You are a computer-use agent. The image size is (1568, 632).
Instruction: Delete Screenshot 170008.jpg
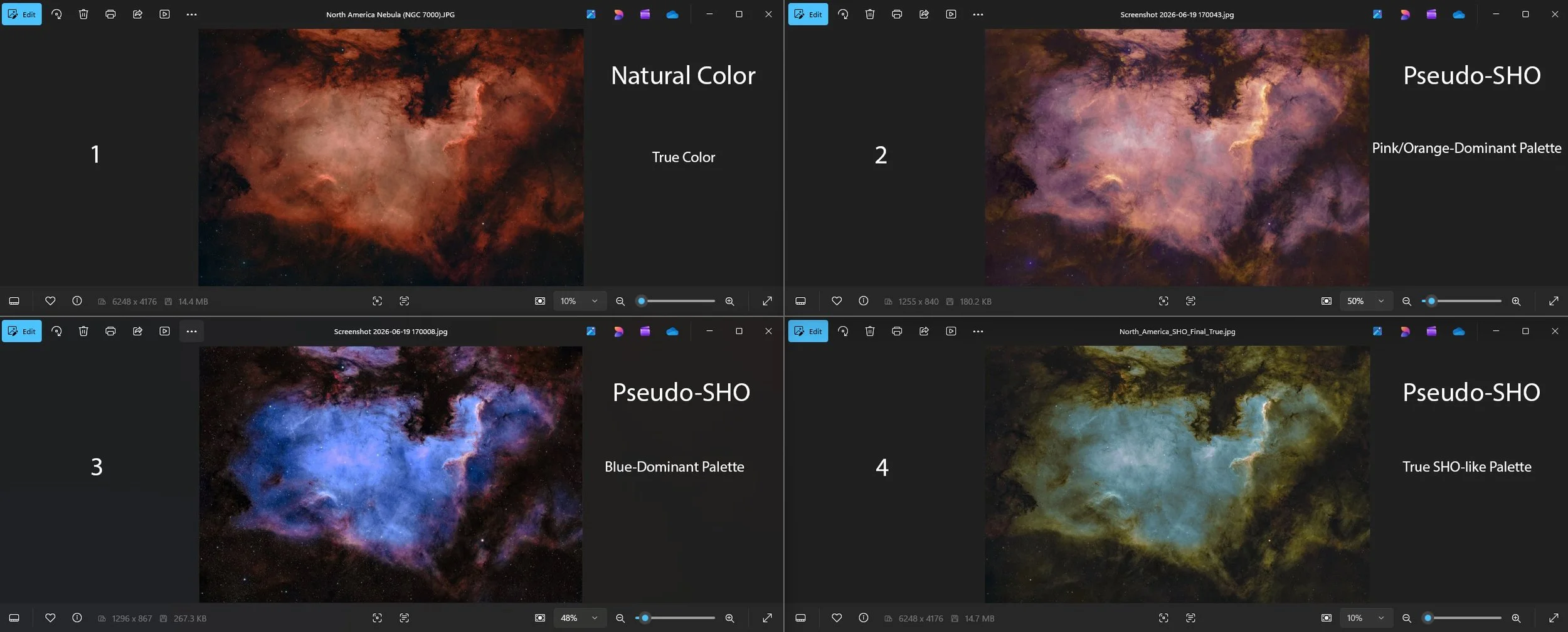(x=83, y=331)
